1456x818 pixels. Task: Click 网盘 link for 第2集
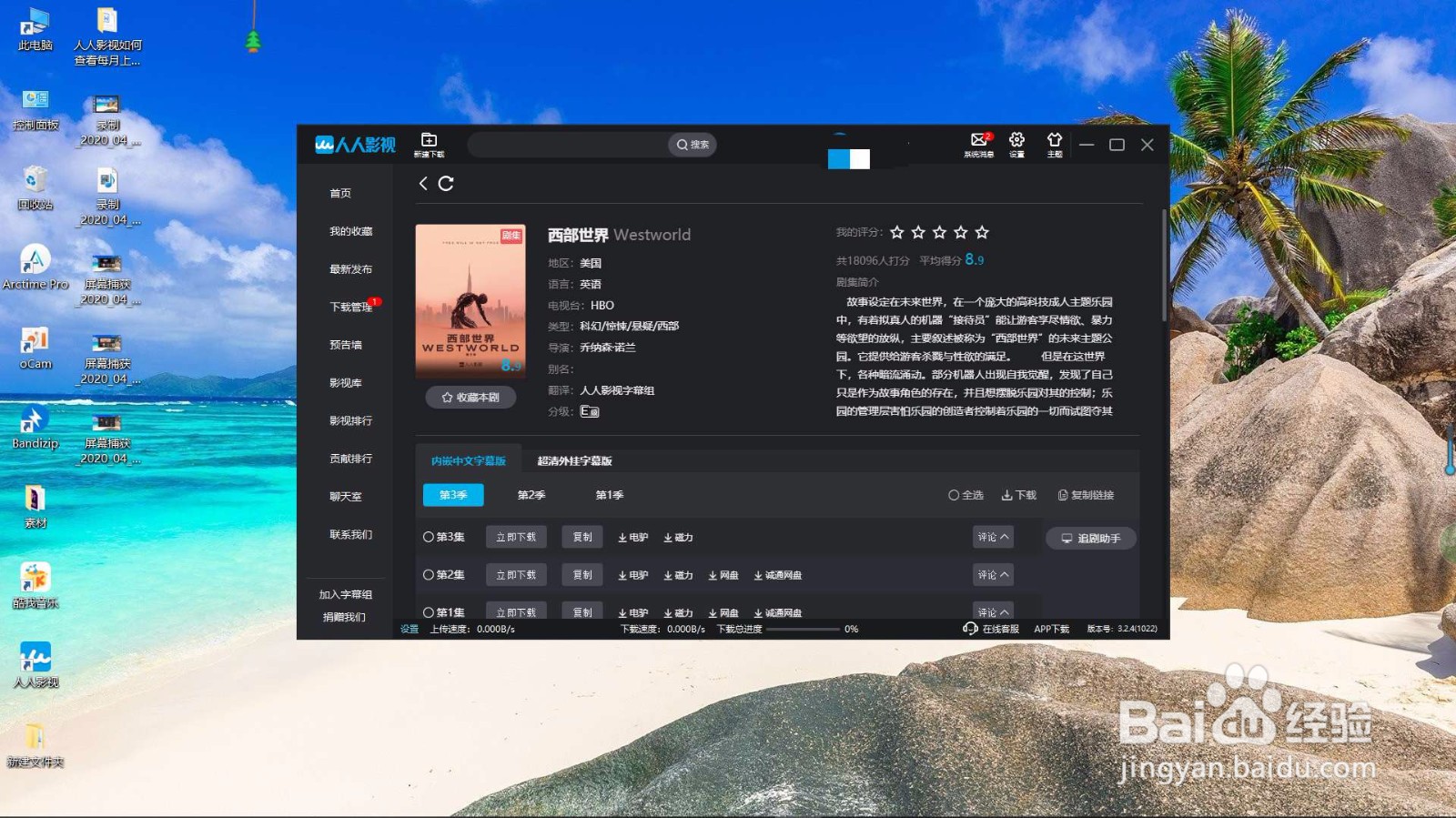coord(724,575)
